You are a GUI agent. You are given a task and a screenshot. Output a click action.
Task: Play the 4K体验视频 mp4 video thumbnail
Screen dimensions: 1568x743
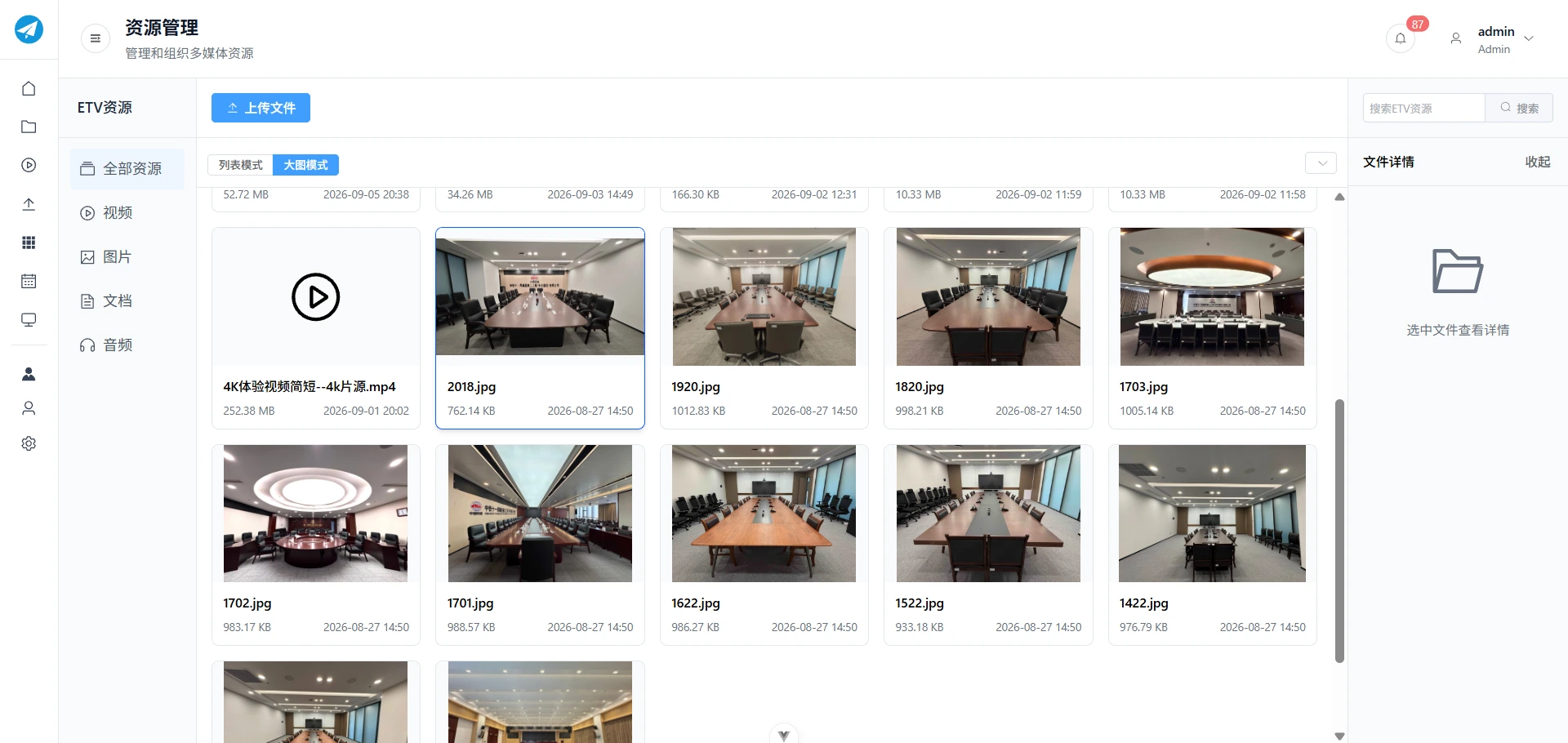click(316, 296)
